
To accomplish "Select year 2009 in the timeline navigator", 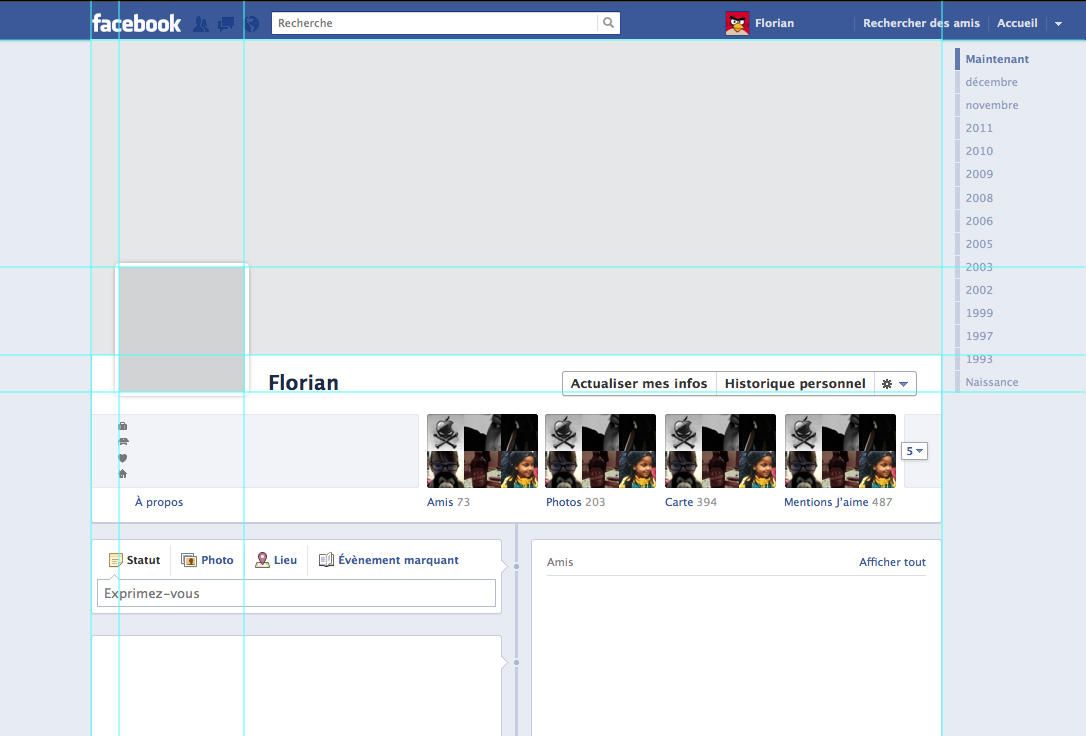I will point(978,174).
